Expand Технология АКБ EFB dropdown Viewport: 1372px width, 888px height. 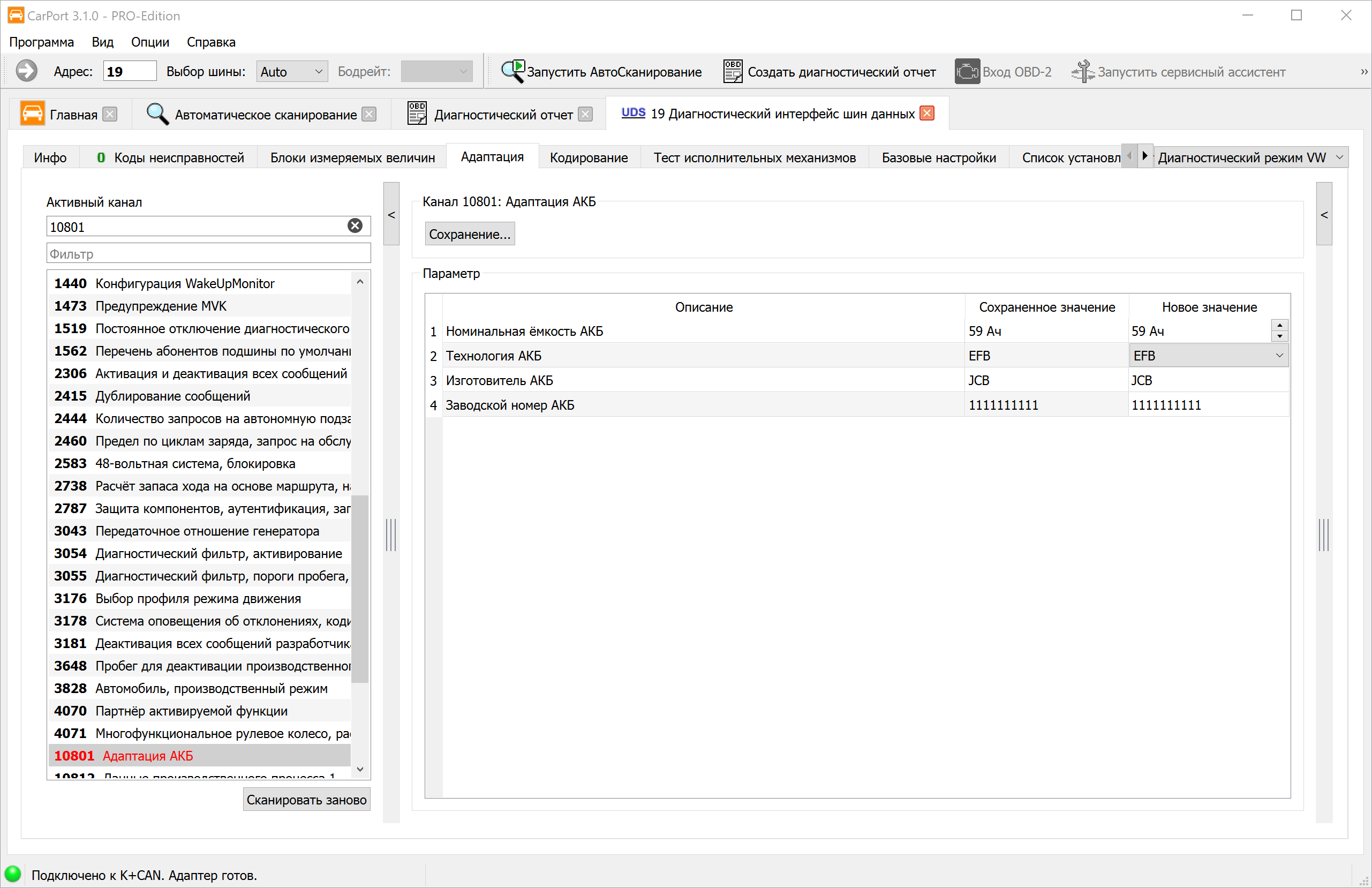coord(1279,356)
